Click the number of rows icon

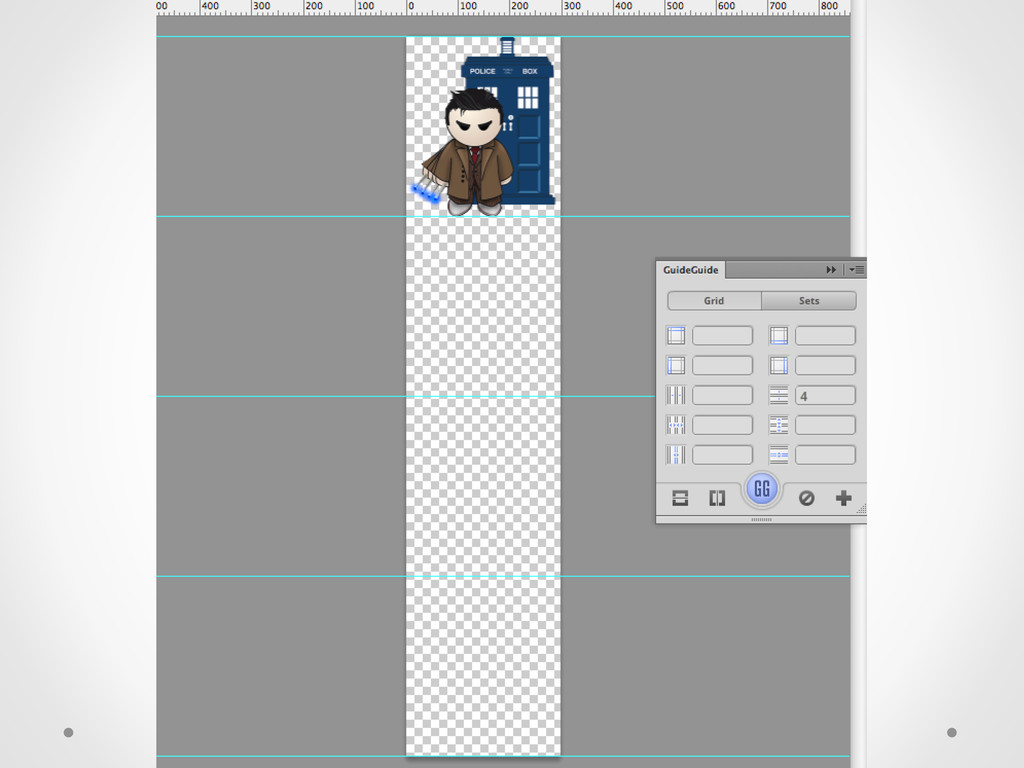tap(778, 395)
